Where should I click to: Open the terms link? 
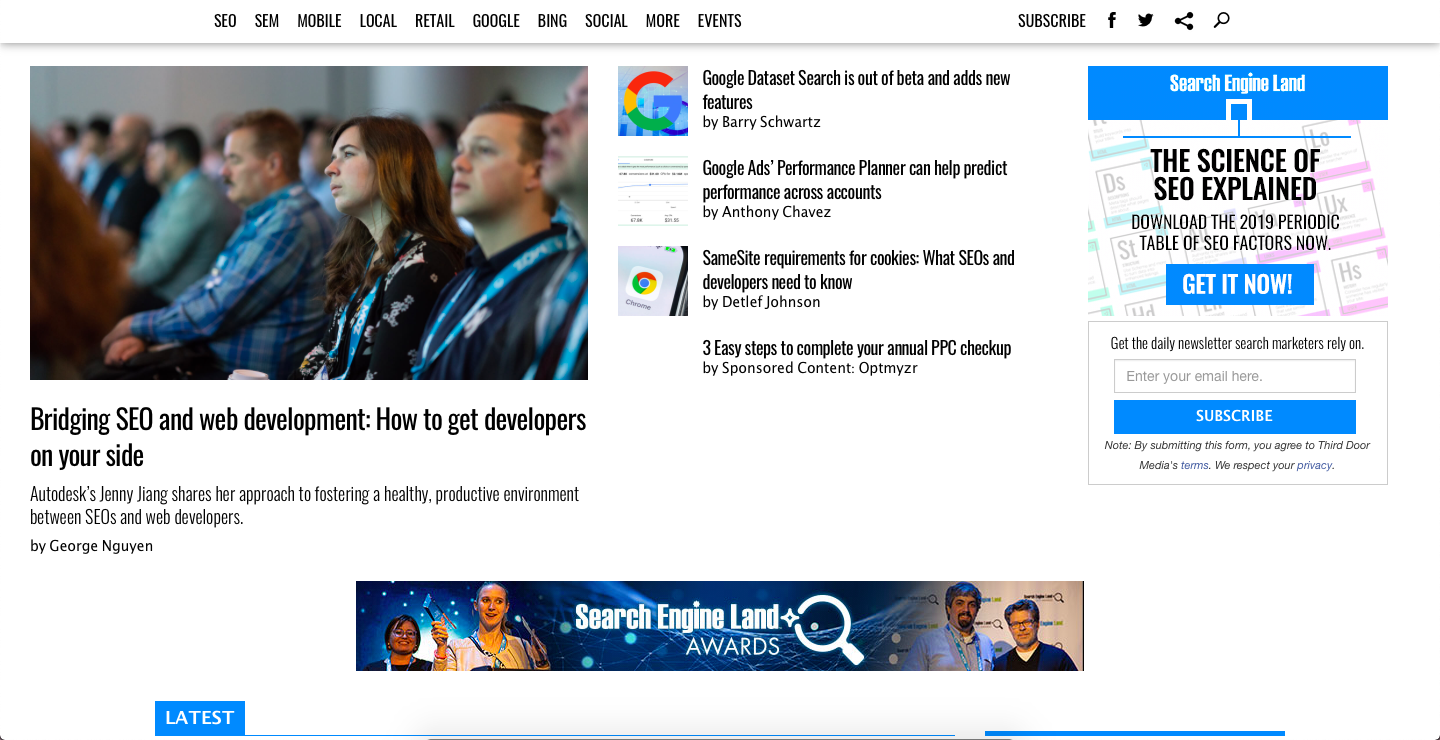point(1195,465)
